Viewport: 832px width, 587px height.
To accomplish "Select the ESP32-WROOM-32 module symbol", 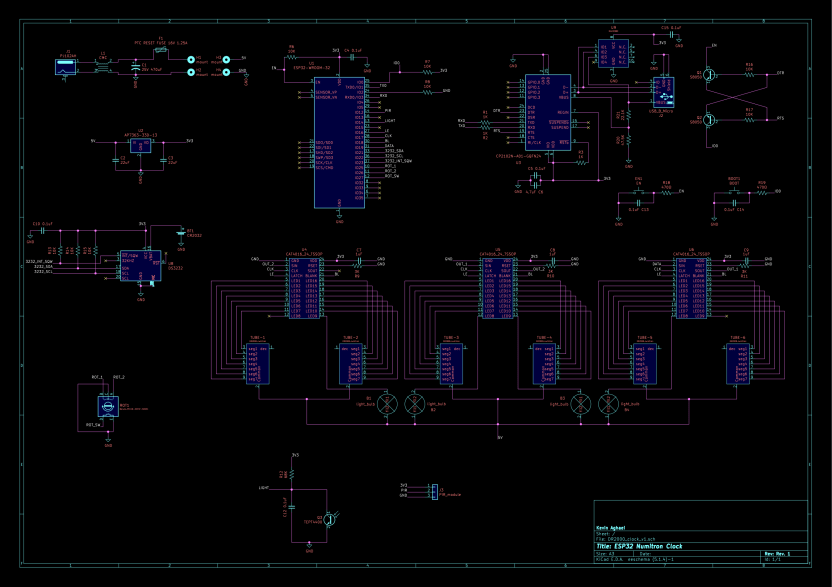I will [x=340, y=140].
